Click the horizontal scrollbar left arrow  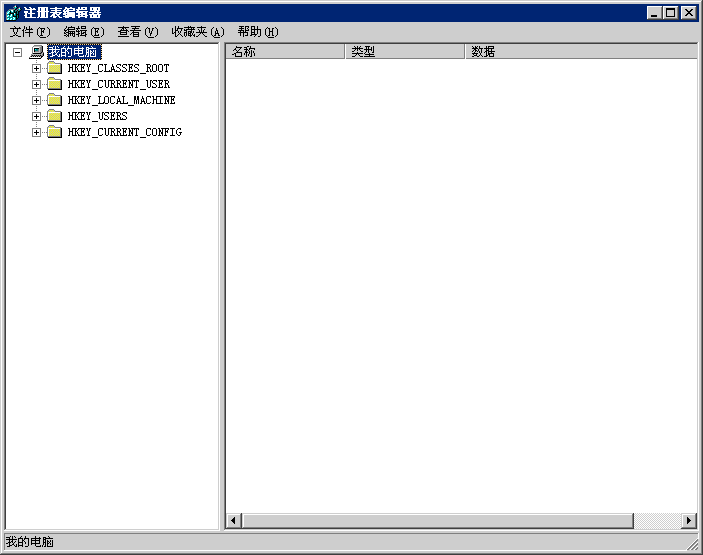tap(233, 520)
